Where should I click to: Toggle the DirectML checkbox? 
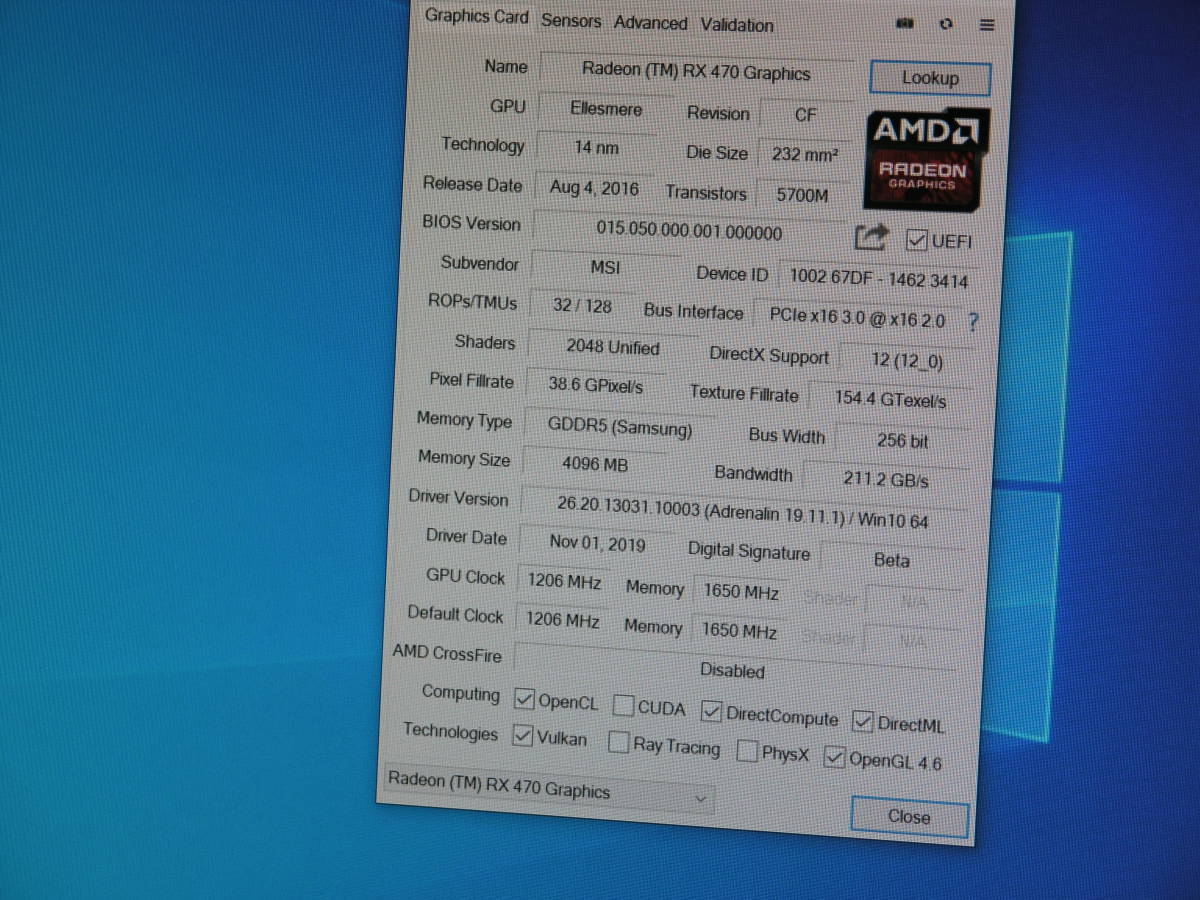click(862, 721)
